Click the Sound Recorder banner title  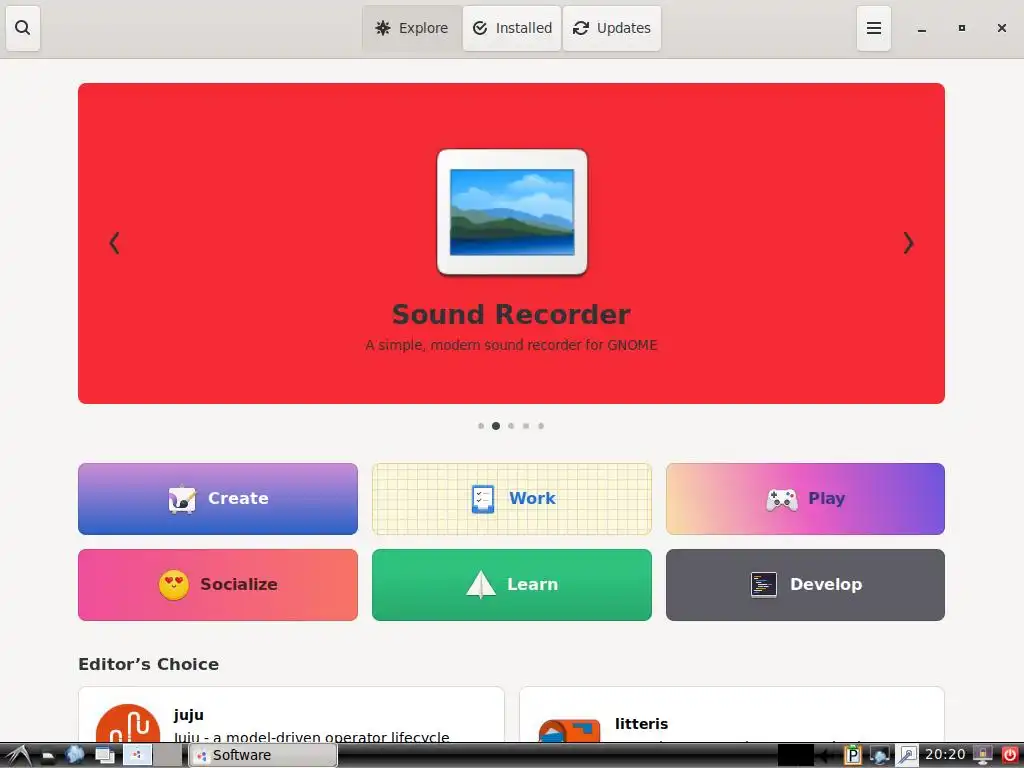pyautogui.click(x=511, y=314)
